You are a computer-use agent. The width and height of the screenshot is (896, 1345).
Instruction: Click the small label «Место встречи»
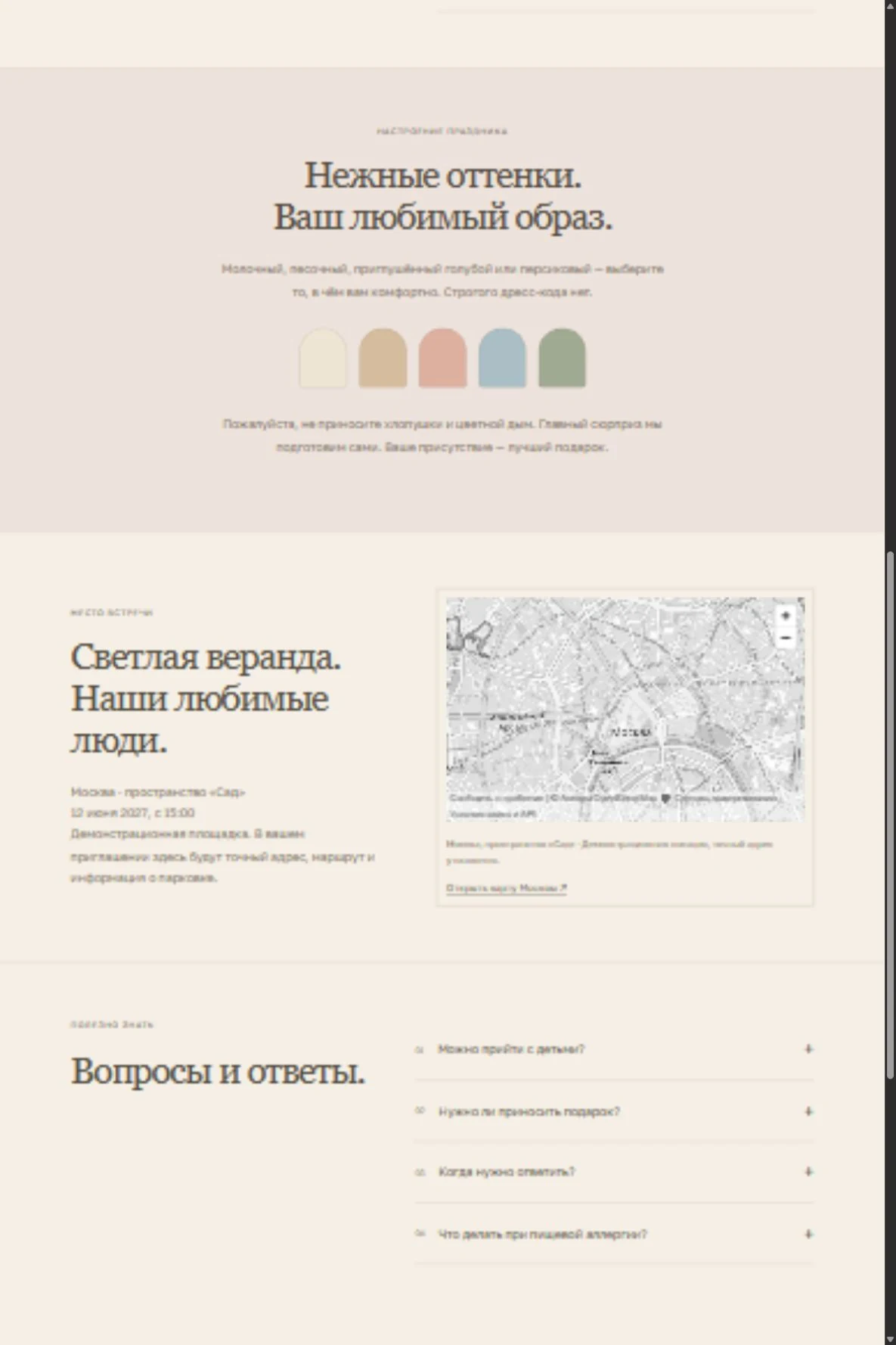point(112,613)
